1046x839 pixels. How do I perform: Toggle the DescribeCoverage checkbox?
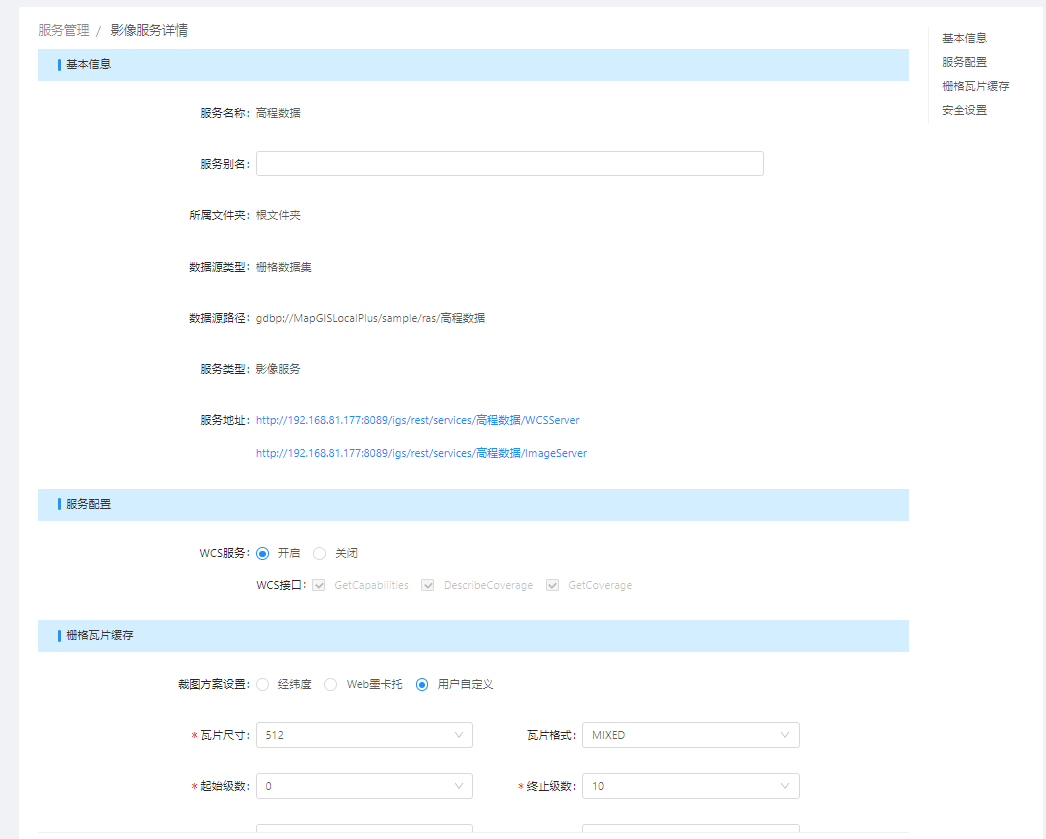tap(428, 585)
